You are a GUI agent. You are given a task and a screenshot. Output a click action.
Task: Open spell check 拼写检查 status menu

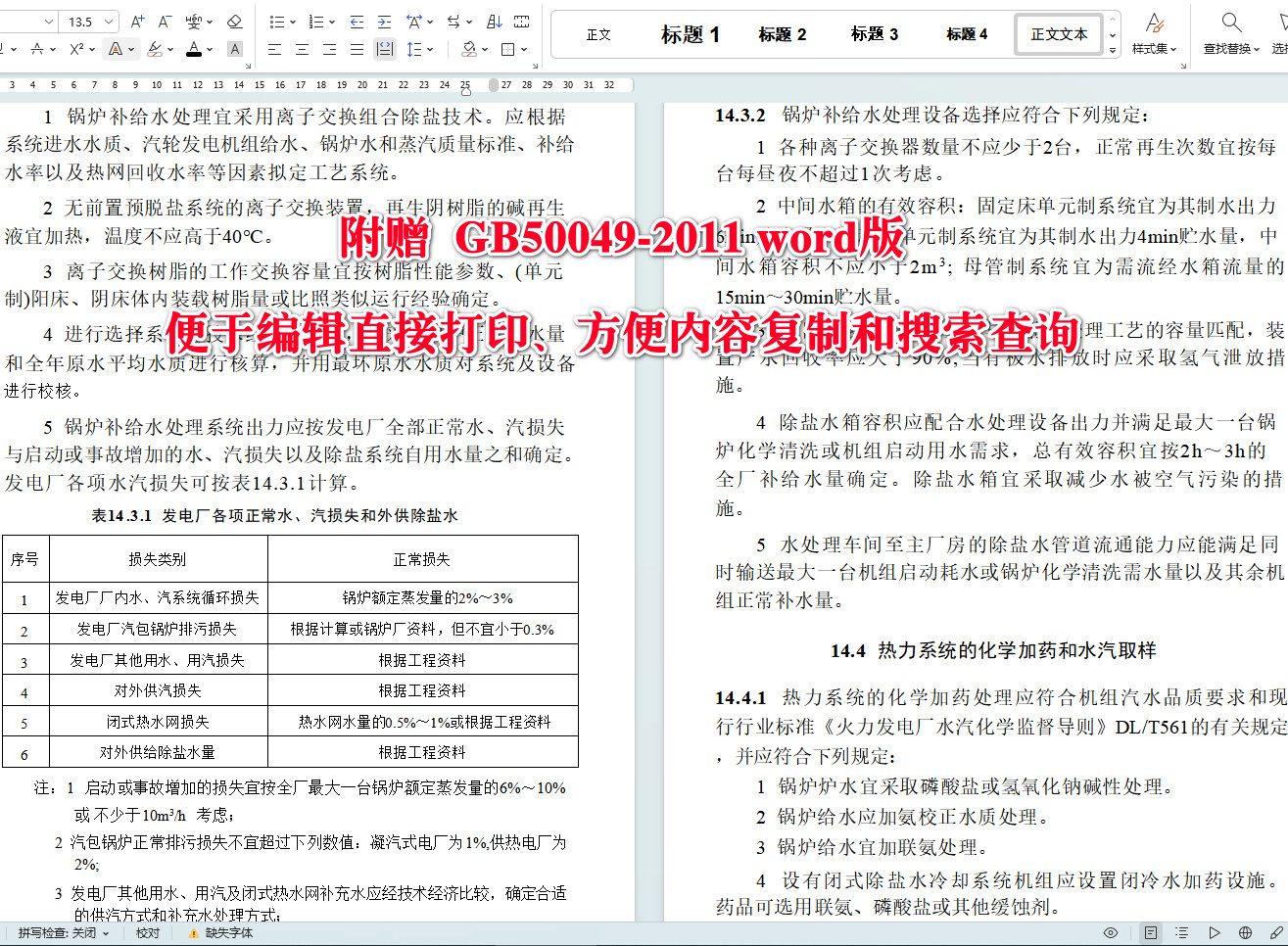pyautogui.click(x=64, y=933)
